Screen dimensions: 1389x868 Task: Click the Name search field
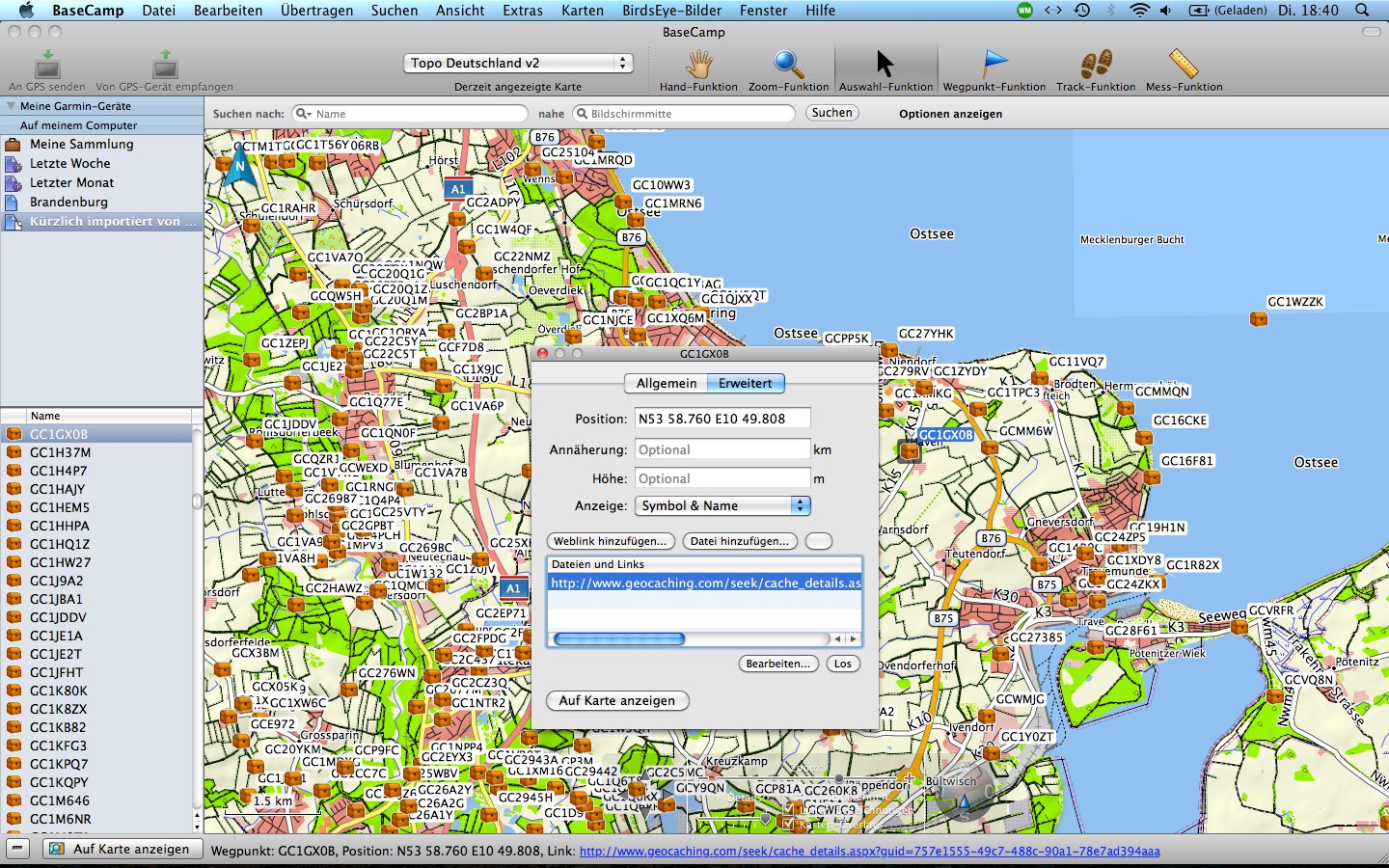pyautogui.click(x=410, y=114)
